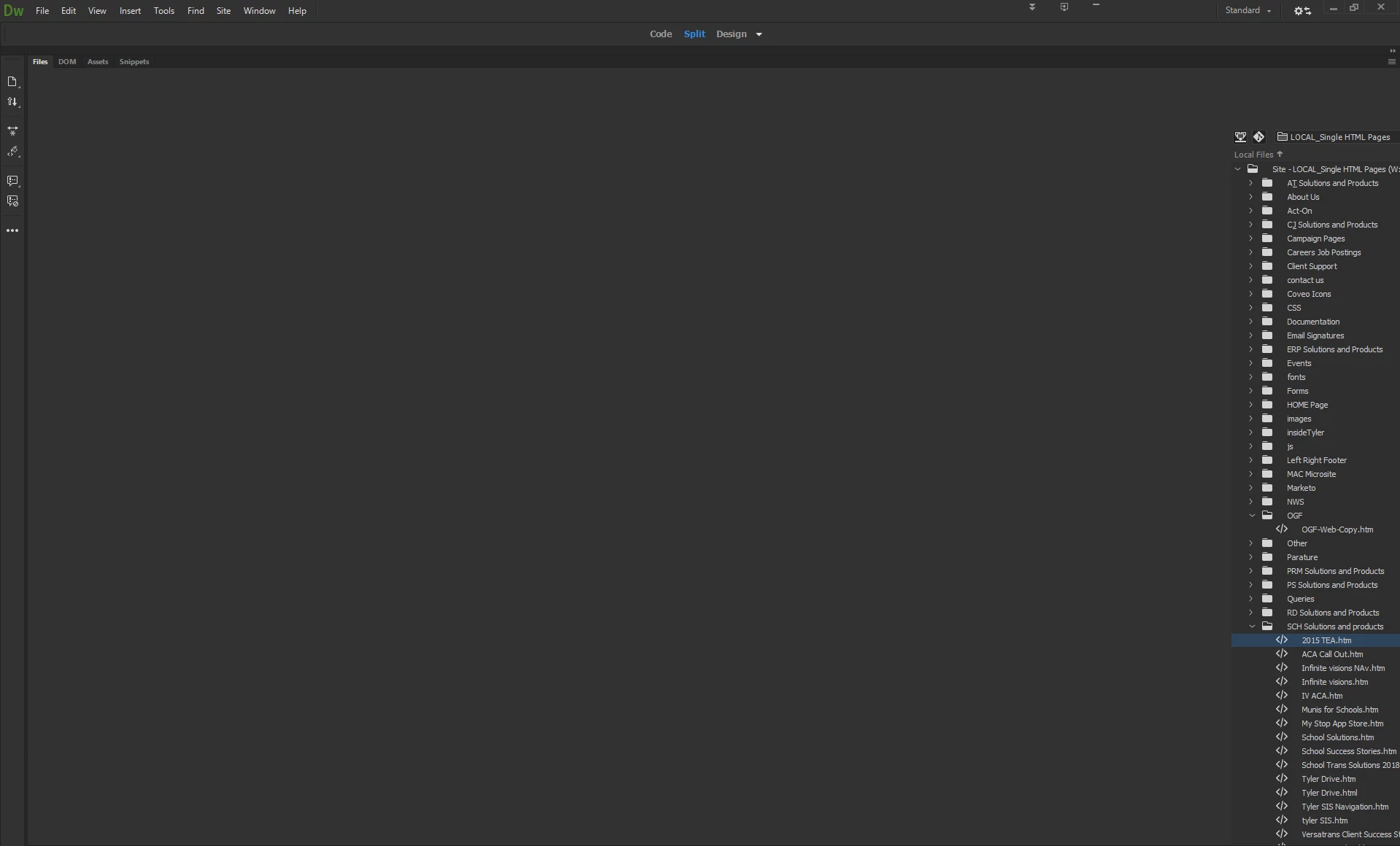Screen dimensions: 1400x846
Task: Expand the AT Solutions and Products folder
Action: click(x=1251, y=183)
